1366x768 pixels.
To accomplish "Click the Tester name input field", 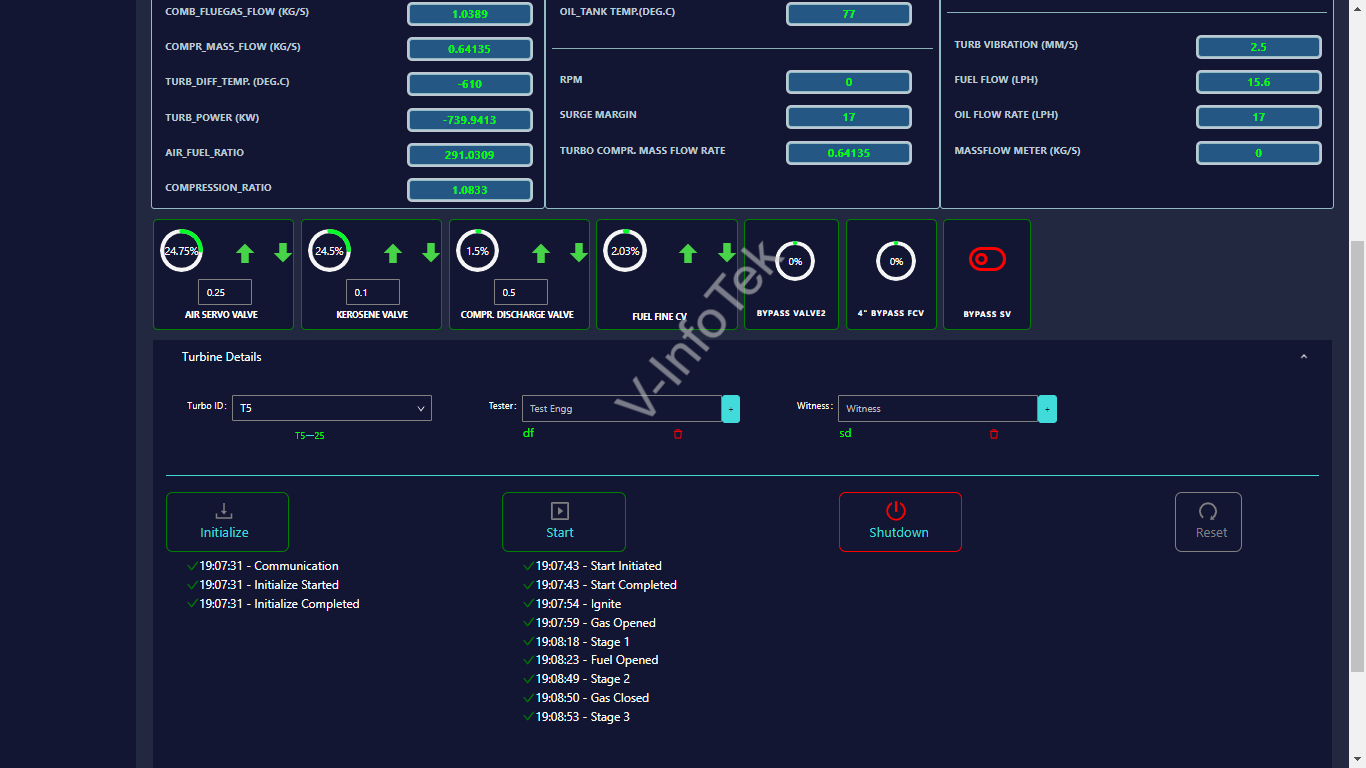I will pos(622,408).
